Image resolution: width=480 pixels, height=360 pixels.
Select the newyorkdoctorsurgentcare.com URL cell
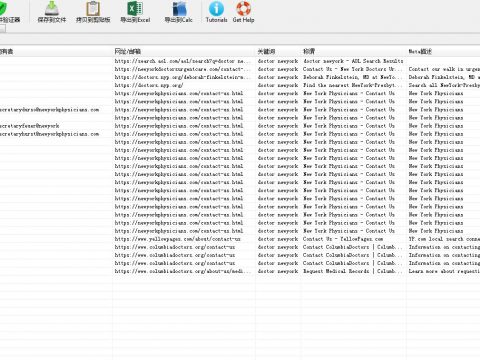point(182,69)
